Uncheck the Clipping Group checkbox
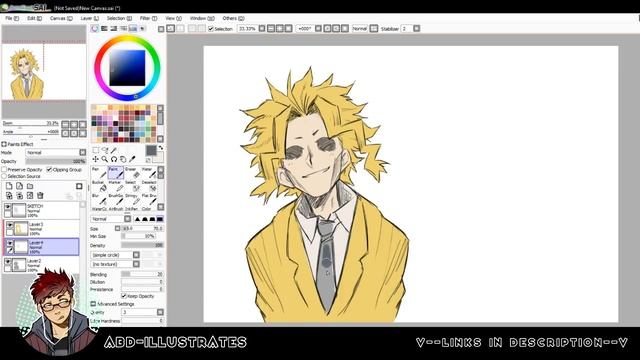This screenshot has height=360, width=640. [x=49, y=169]
